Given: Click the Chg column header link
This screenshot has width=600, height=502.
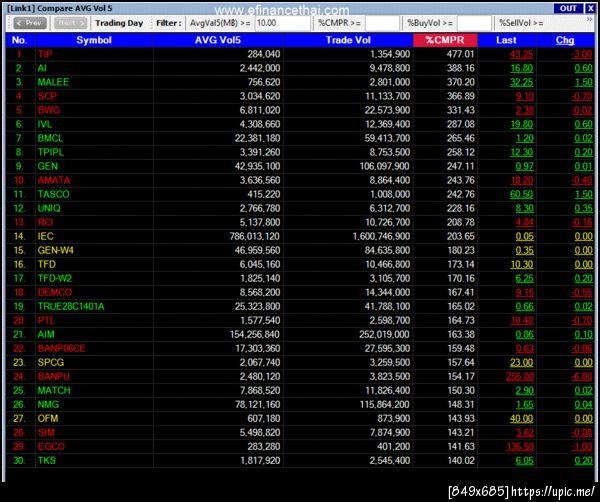Looking at the screenshot, I should point(565,40).
